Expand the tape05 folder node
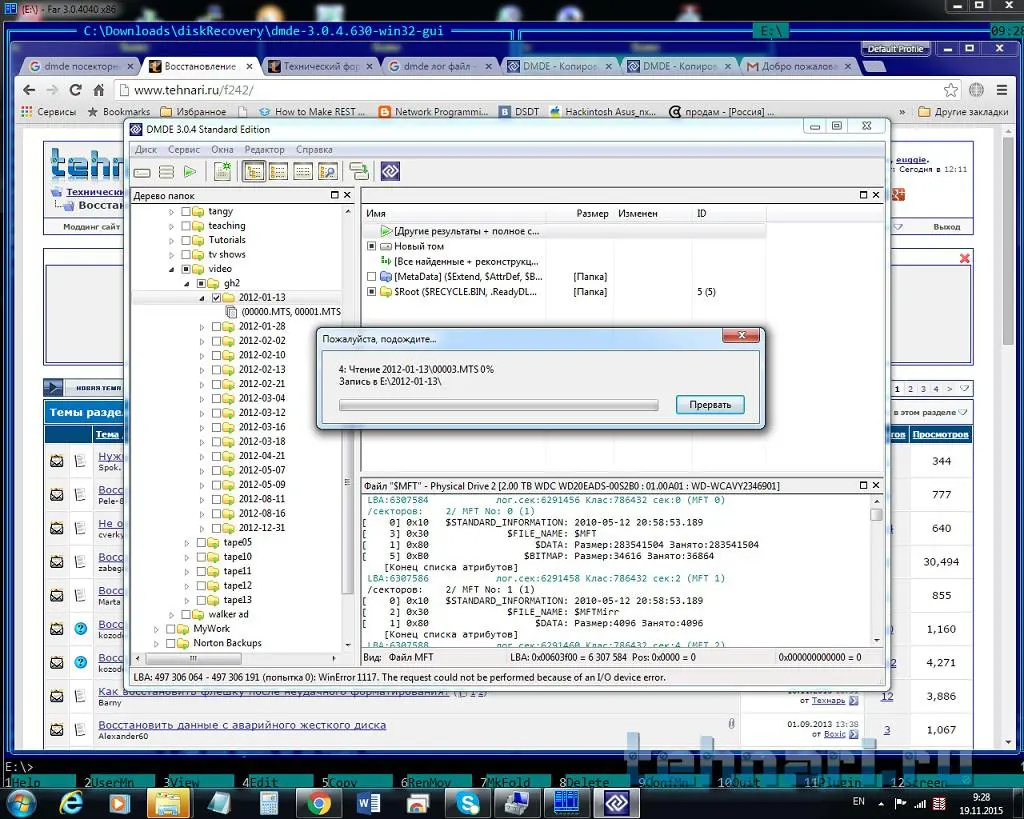The image size is (1024, 819). [x=186, y=542]
